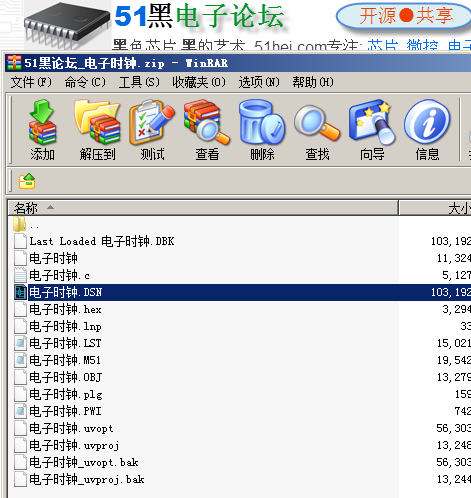Select file Last Loaded 电子时钟.DBK

point(102,241)
